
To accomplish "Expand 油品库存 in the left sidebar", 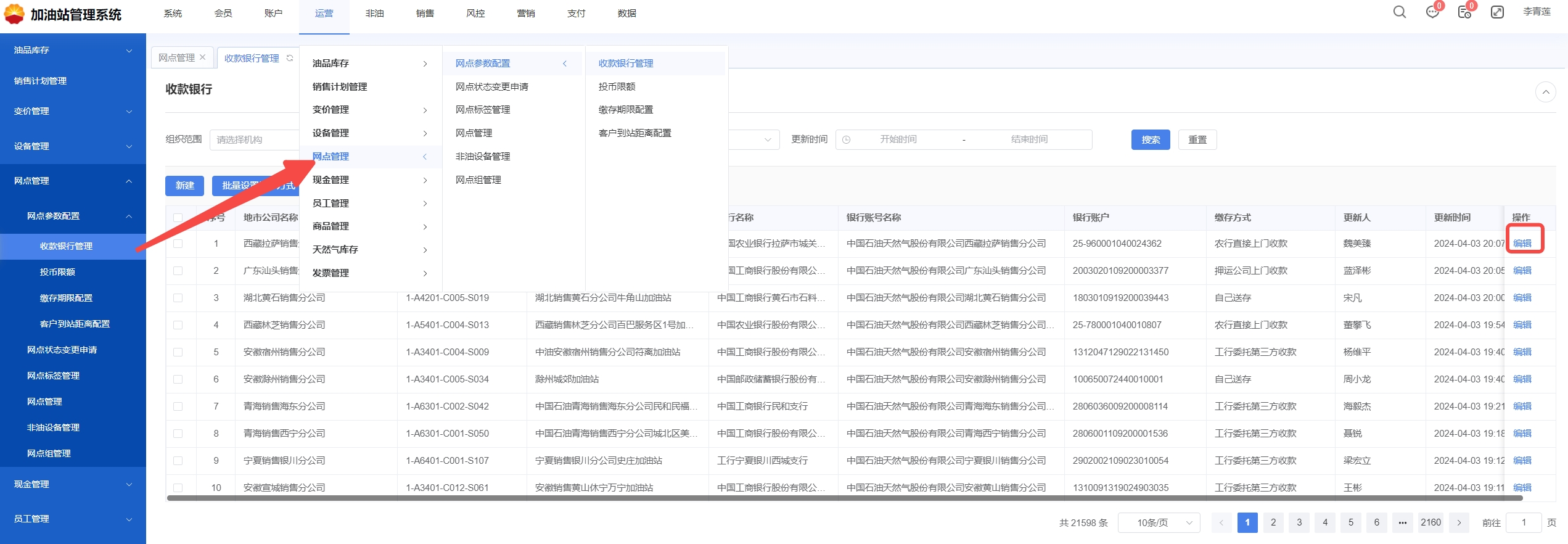I will [73, 50].
